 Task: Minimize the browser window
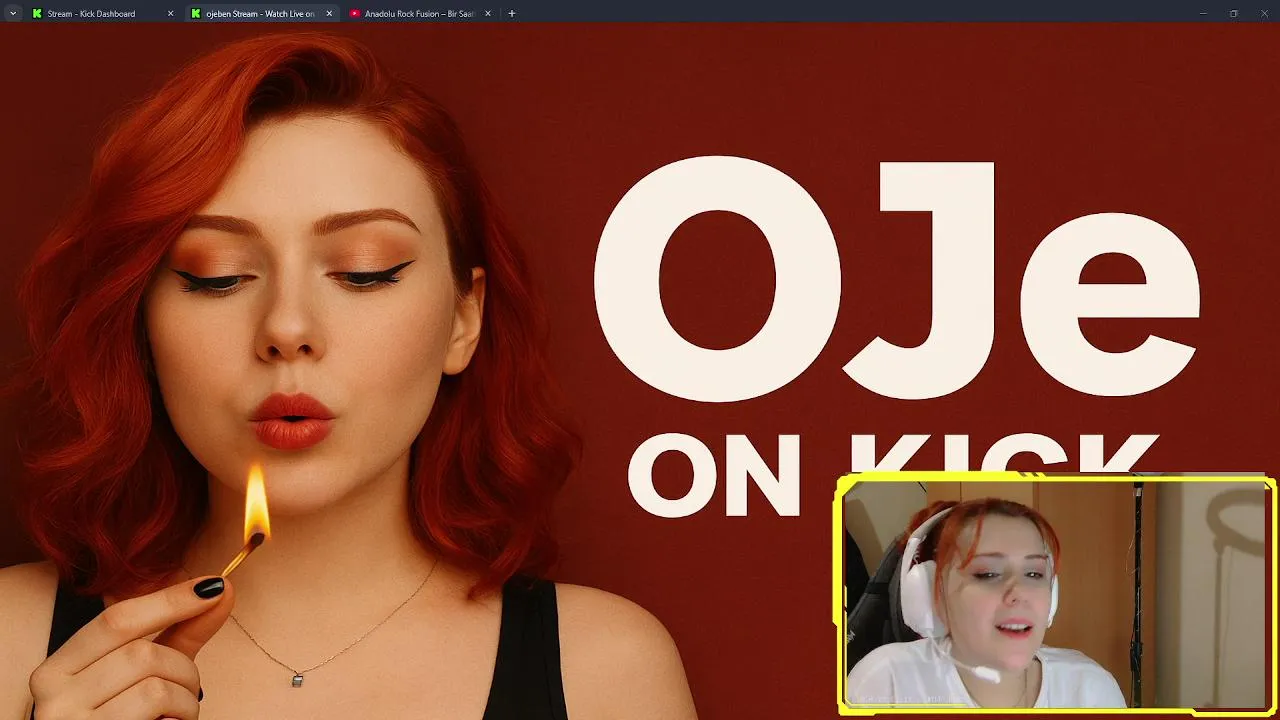(1203, 14)
